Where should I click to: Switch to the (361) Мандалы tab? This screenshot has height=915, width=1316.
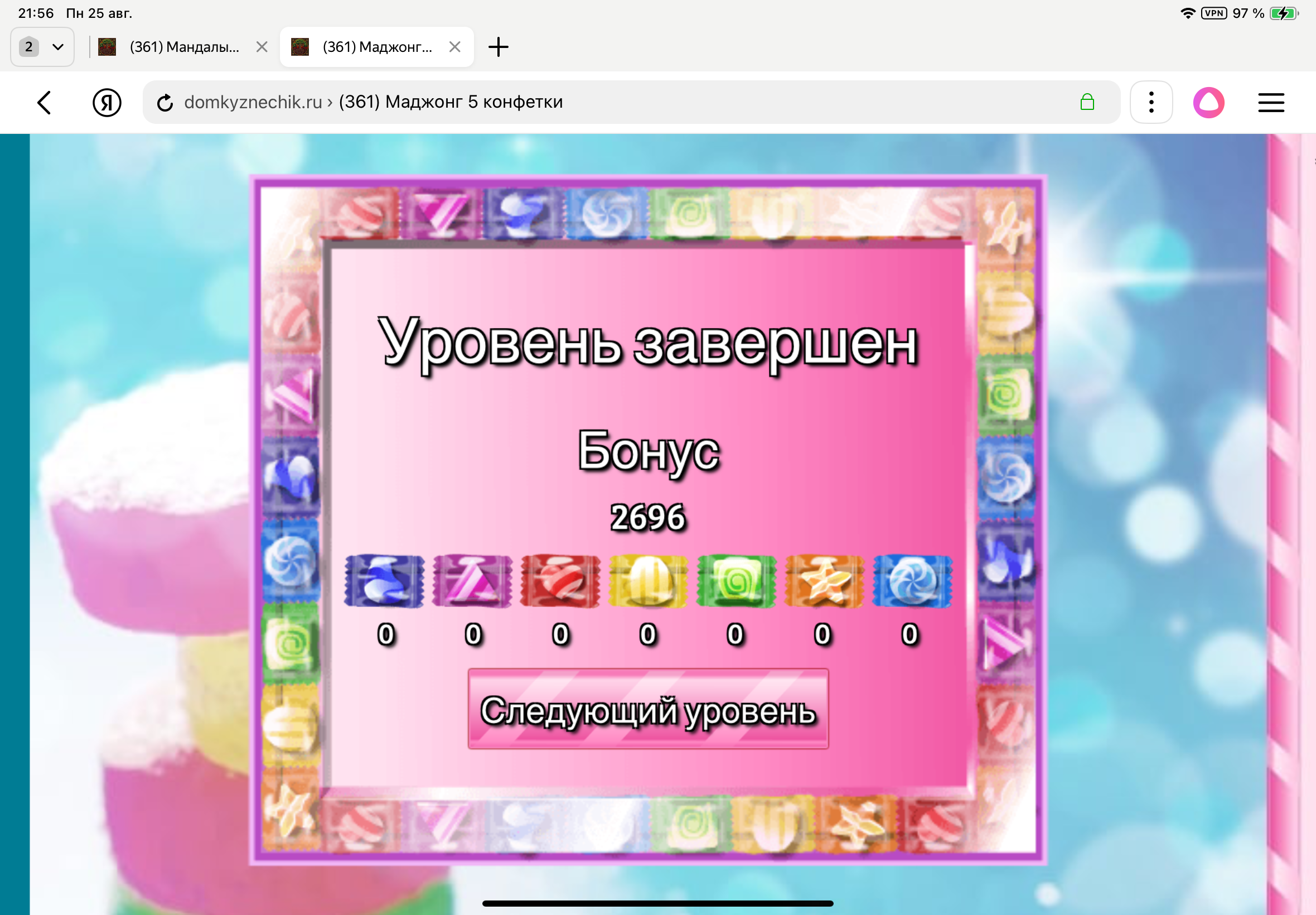tap(185, 47)
